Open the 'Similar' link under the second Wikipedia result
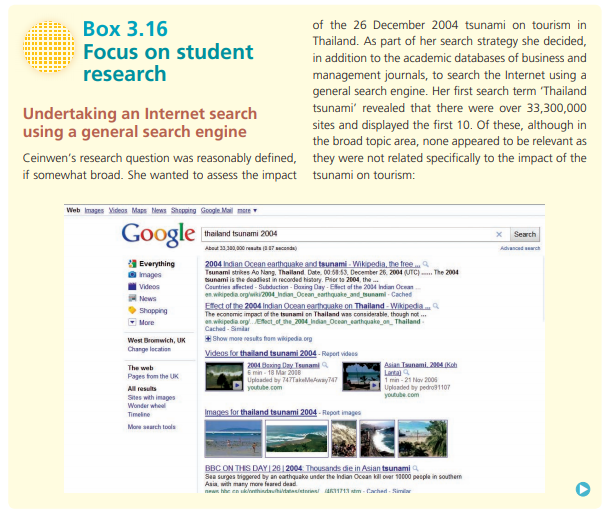603x509 pixels. [x=240, y=329]
